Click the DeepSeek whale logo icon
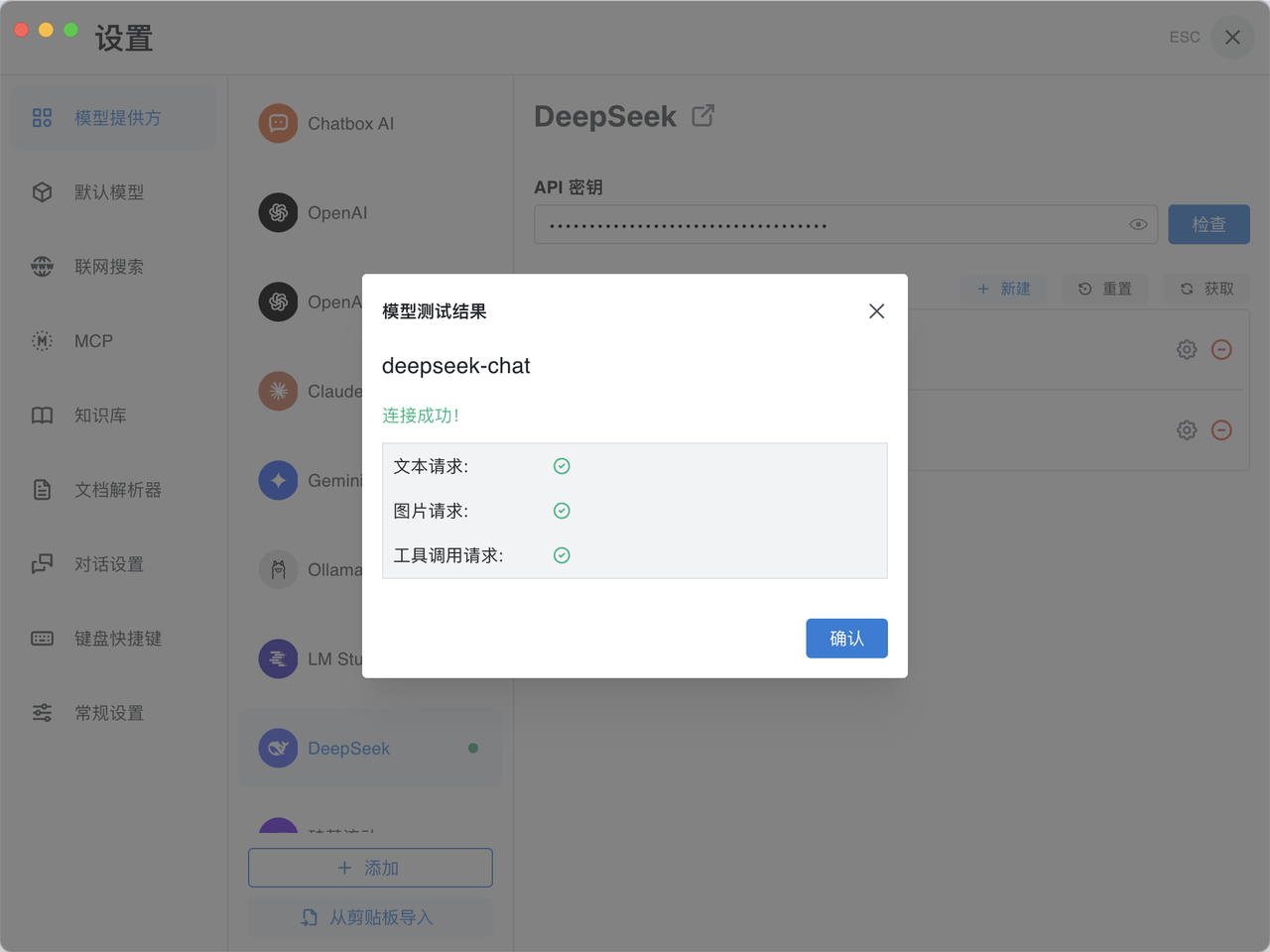 coord(278,749)
